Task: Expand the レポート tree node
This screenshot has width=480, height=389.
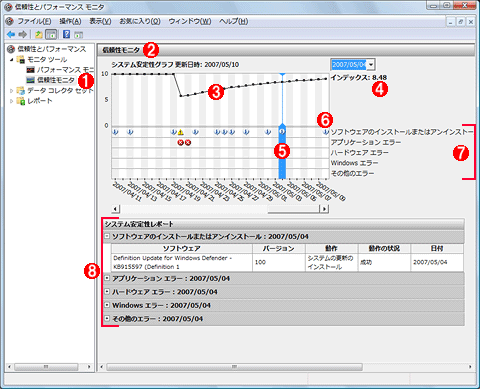Action: click(x=11, y=101)
